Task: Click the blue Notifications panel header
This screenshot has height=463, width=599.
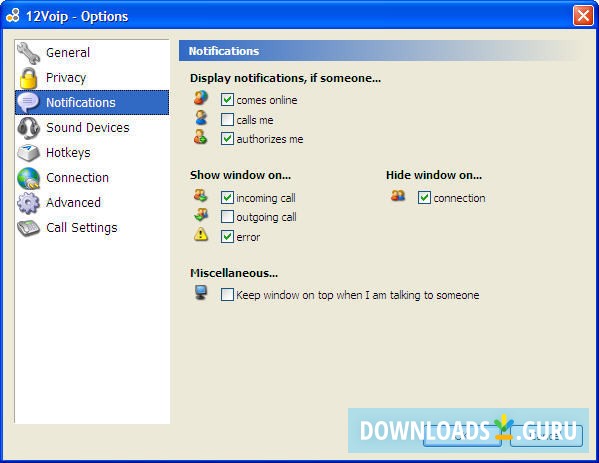Action: coord(380,51)
